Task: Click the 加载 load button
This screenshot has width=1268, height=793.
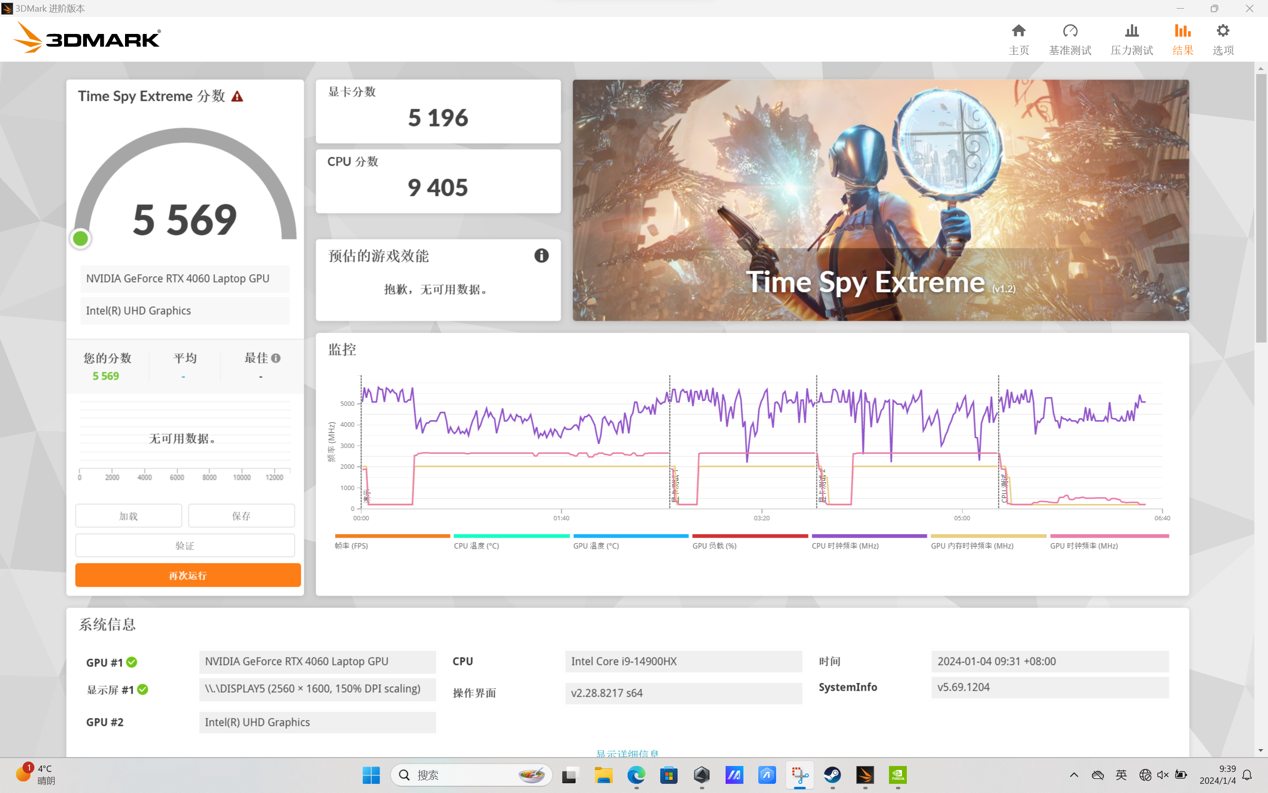Action: click(x=129, y=516)
